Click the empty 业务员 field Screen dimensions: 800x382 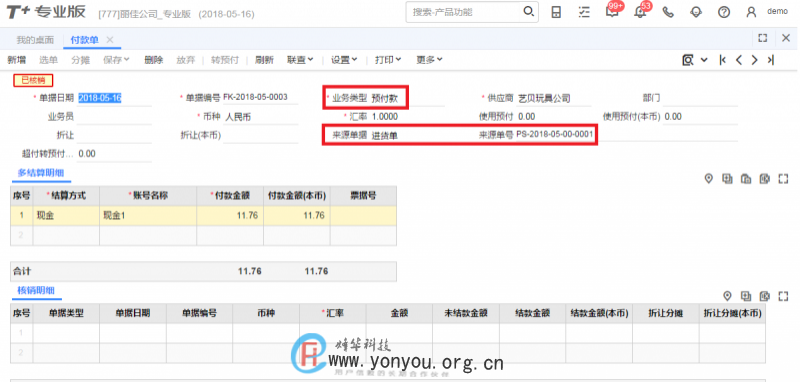pyautogui.click(x=114, y=117)
